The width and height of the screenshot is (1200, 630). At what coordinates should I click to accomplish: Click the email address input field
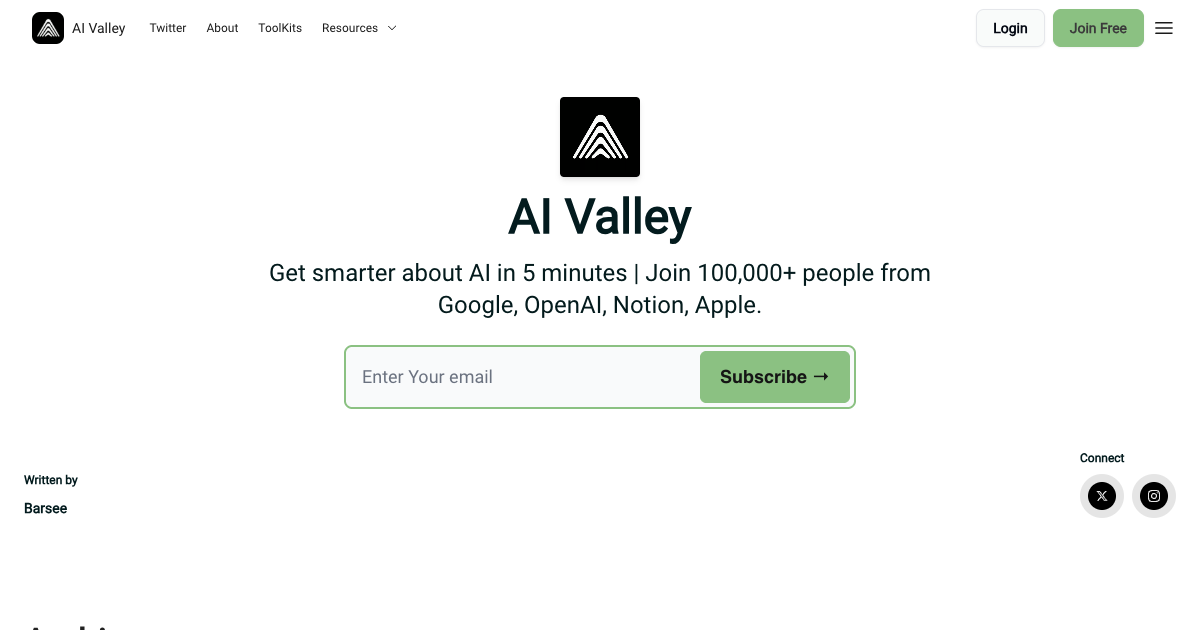pyautogui.click(x=520, y=377)
